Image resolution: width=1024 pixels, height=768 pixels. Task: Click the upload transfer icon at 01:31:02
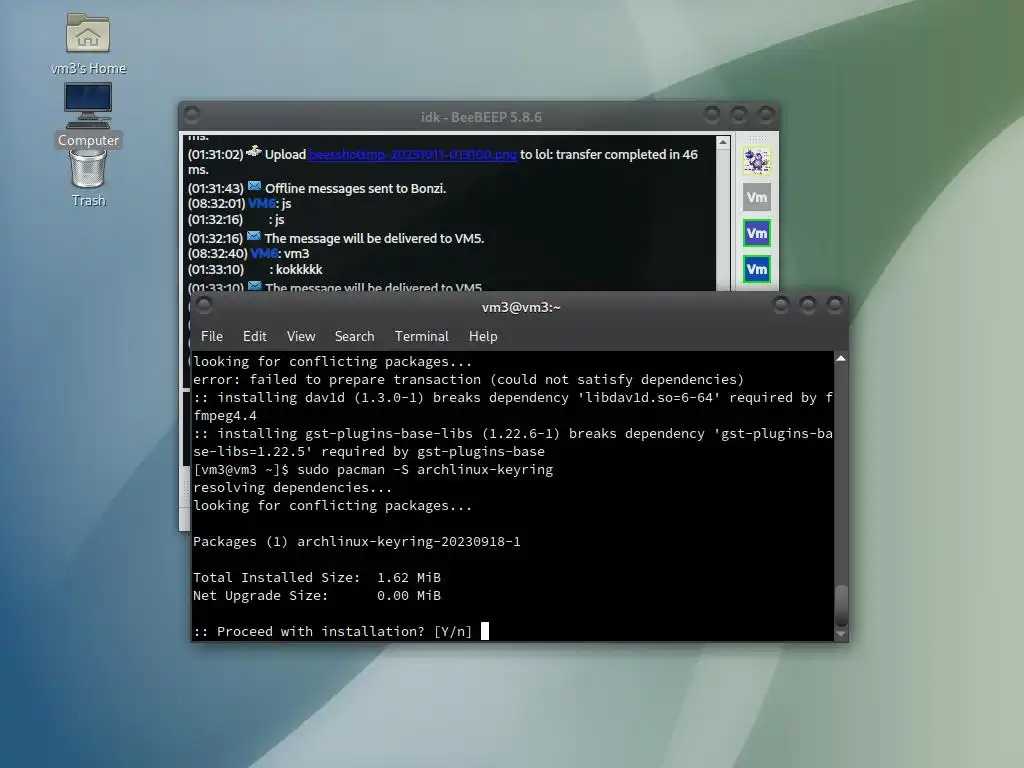tap(253, 152)
